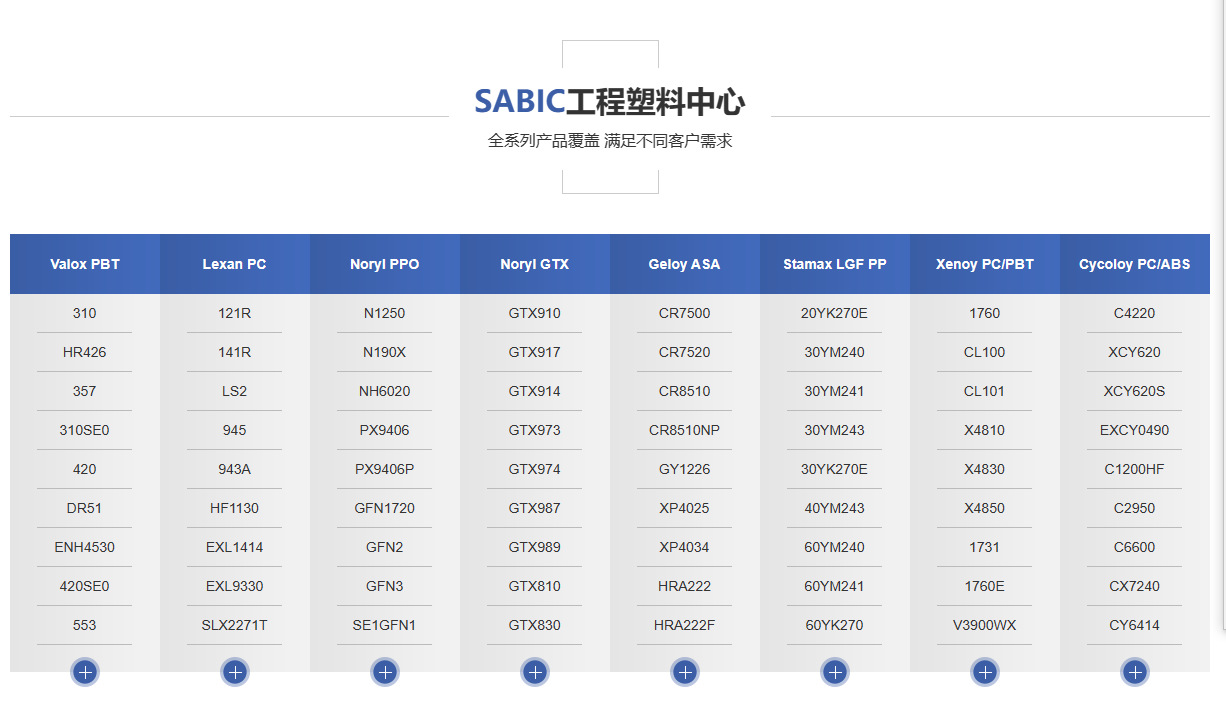
Task: Open Geloy grade CR7500
Action: [685, 313]
